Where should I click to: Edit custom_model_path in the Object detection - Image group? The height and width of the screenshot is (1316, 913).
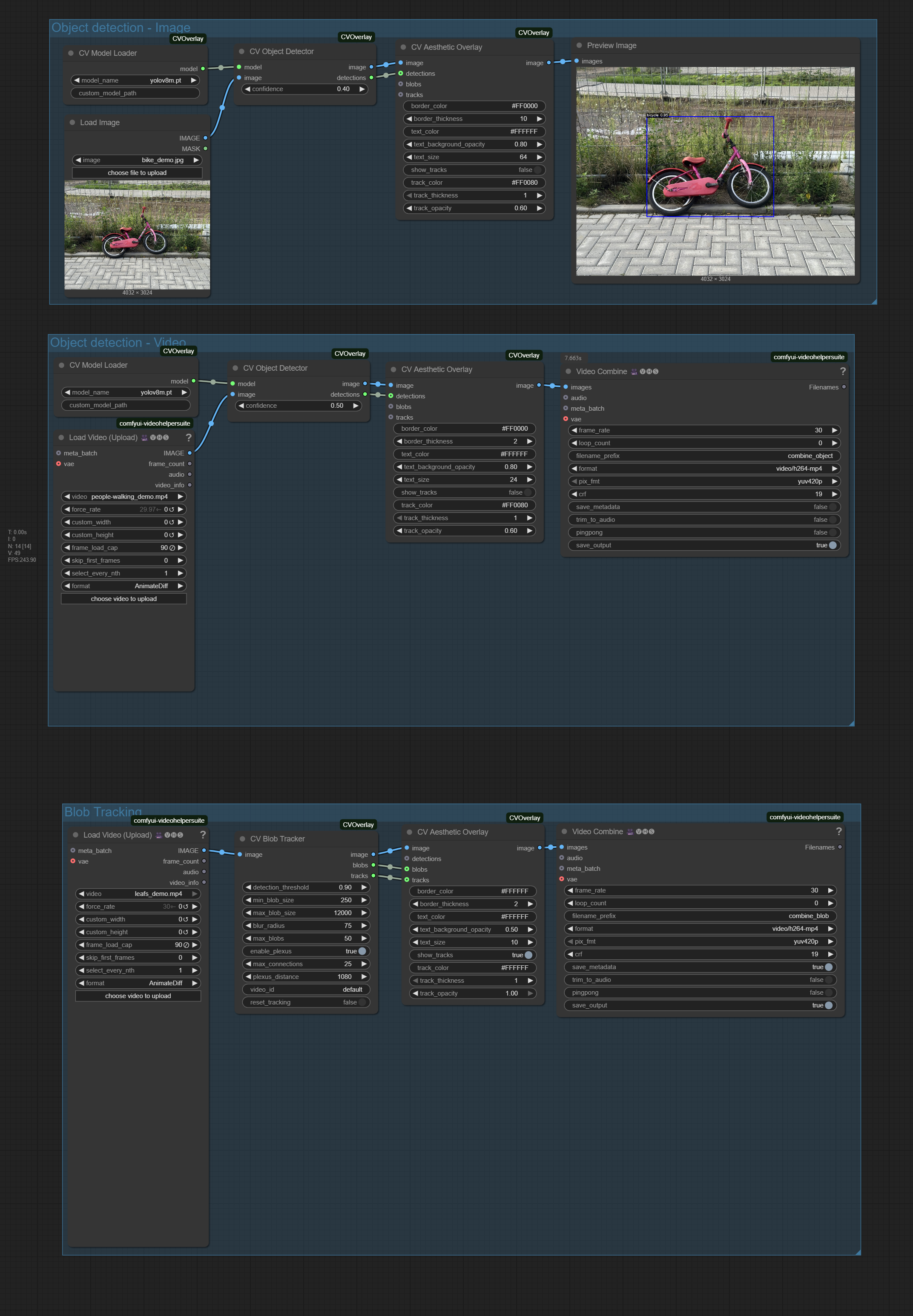coord(135,93)
